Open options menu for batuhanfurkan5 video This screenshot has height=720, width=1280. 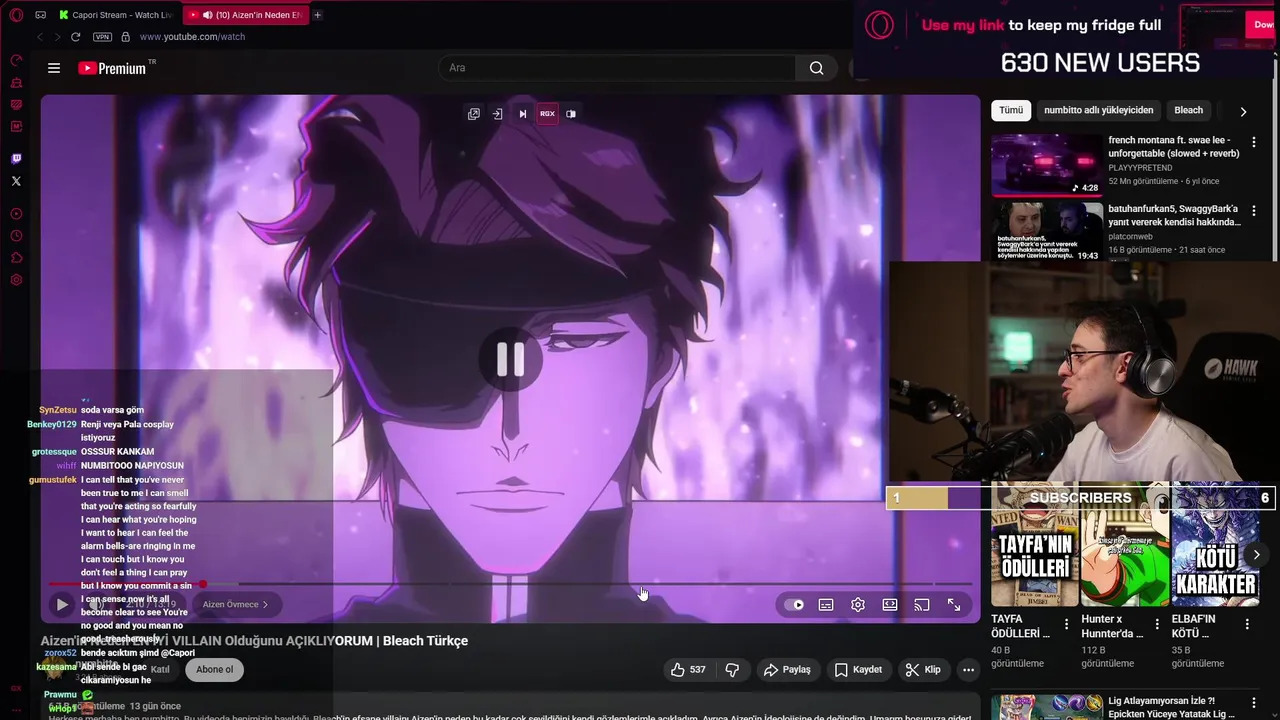click(1253, 211)
